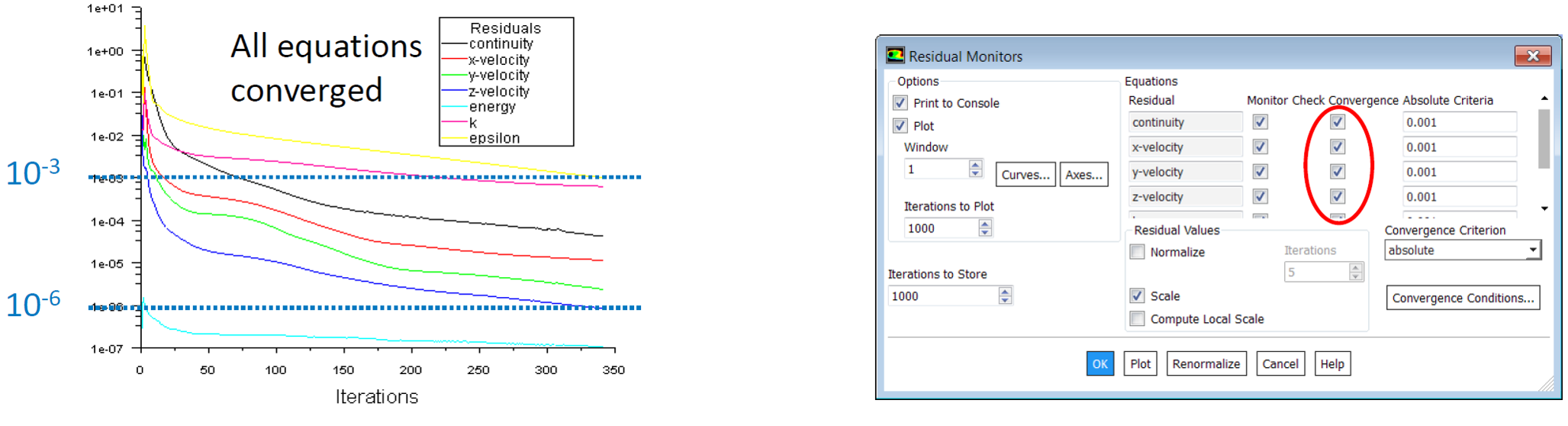Disable the Scale checkbox
The width and height of the screenshot is (1568, 426).
click(1138, 296)
